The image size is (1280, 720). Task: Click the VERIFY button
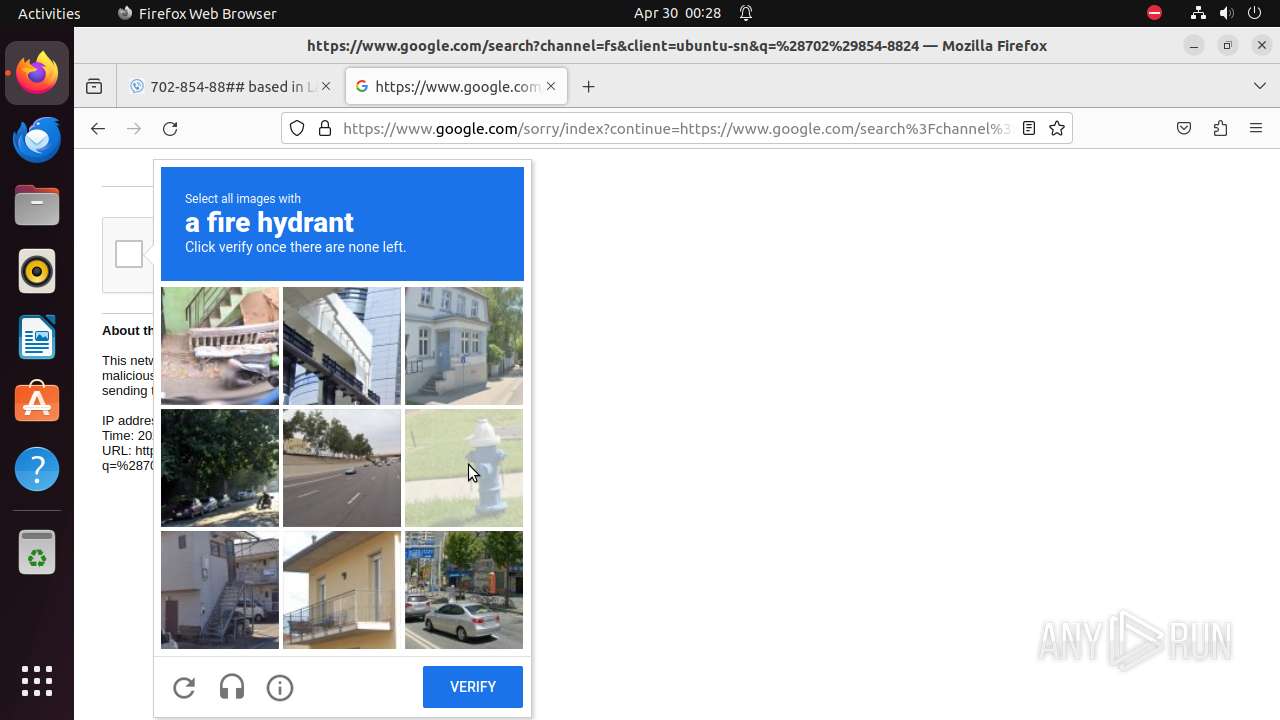(473, 687)
